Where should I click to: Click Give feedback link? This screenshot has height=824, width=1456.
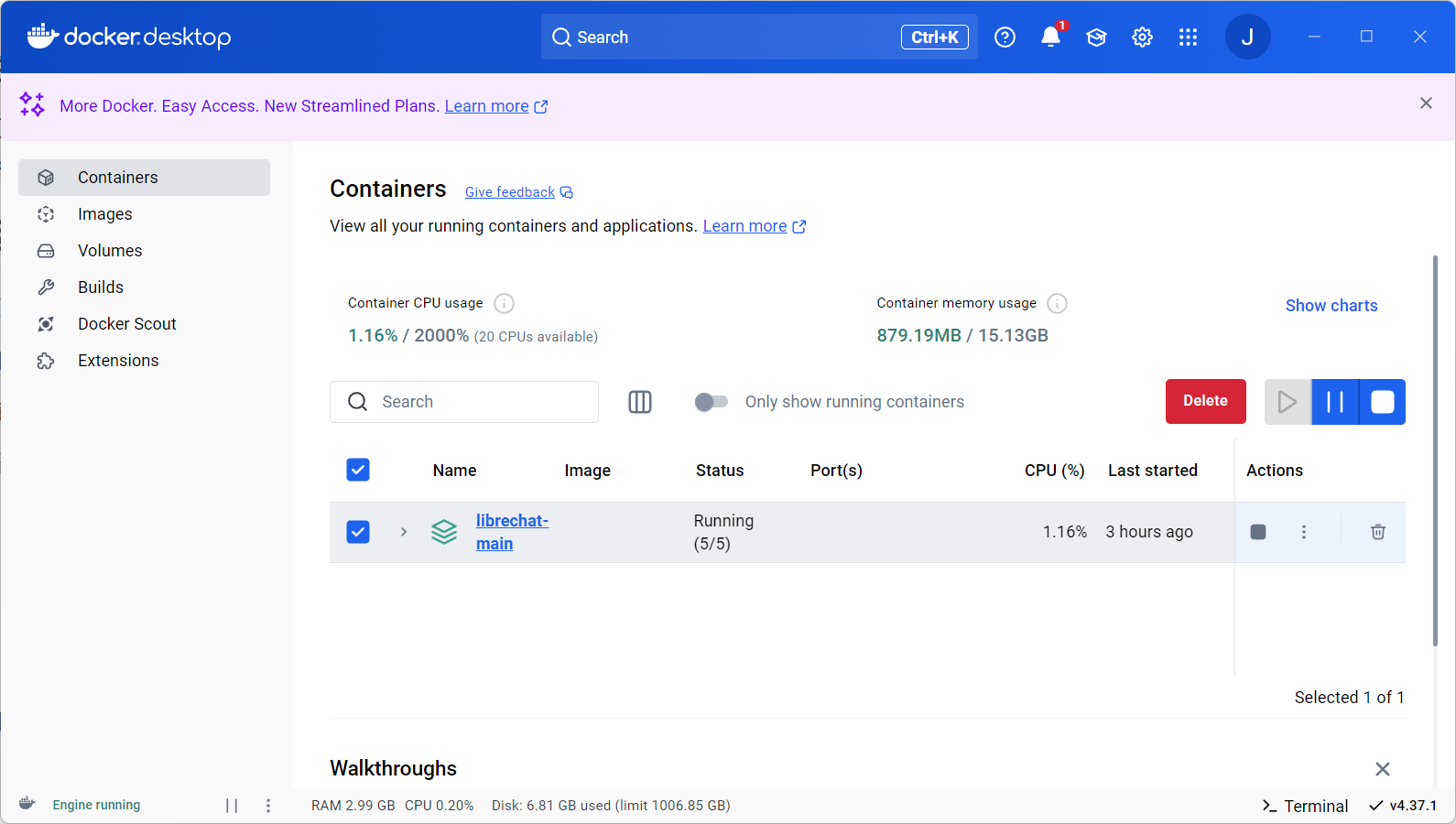(518, 192)
